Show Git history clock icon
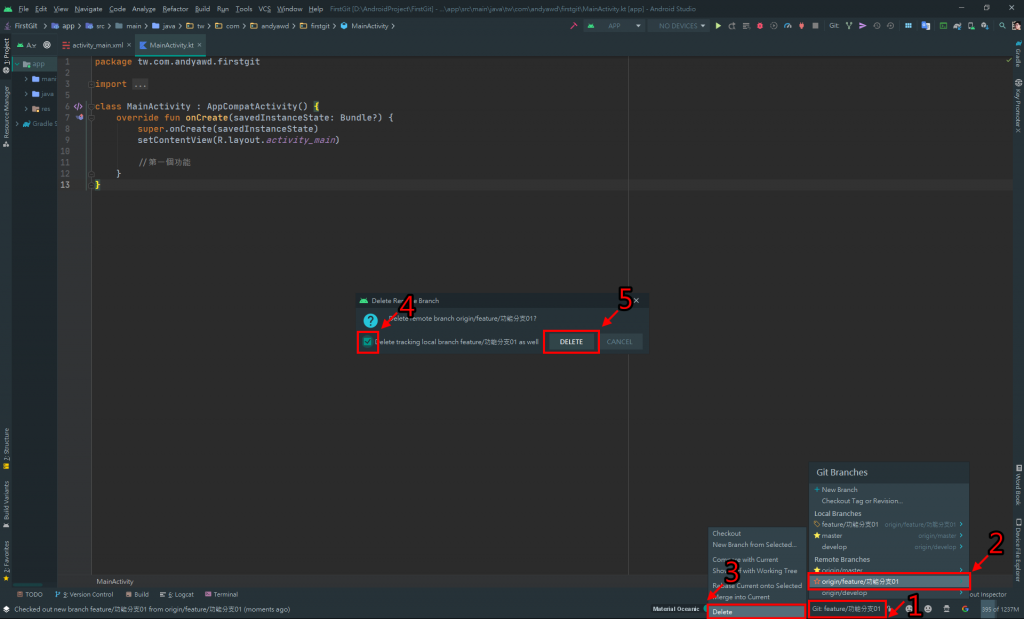This screenshot has height=619, width=1024. tap(876, 26)
